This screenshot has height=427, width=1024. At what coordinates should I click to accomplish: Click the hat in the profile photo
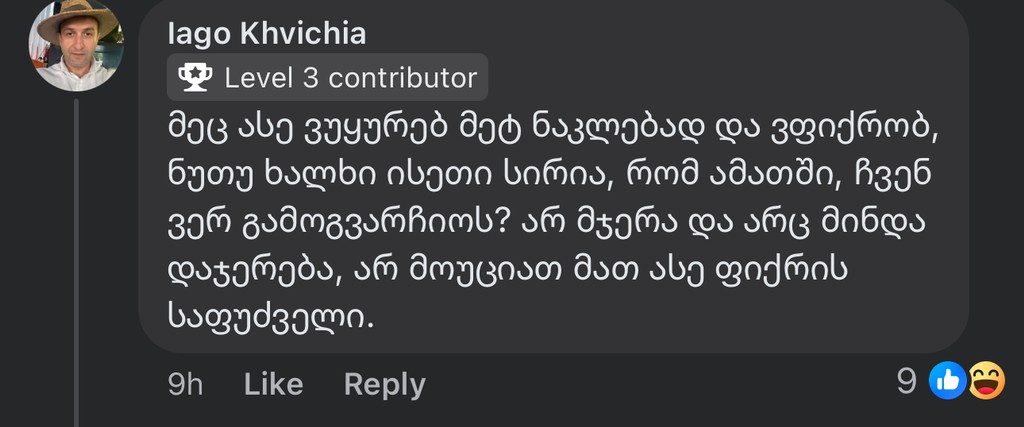point(77,16)
